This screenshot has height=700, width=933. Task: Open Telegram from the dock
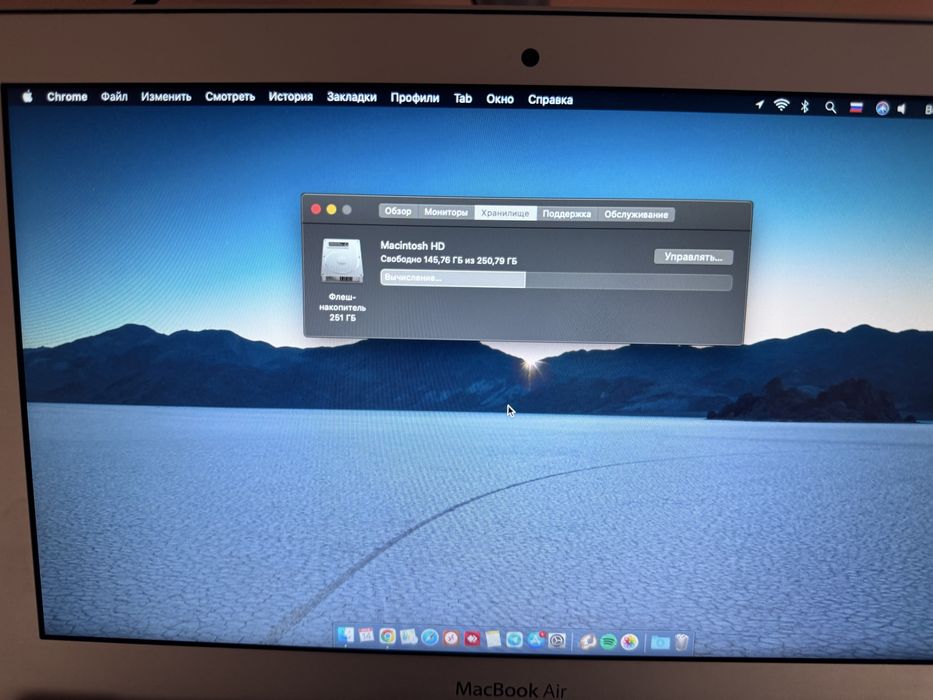coord(514,640)
